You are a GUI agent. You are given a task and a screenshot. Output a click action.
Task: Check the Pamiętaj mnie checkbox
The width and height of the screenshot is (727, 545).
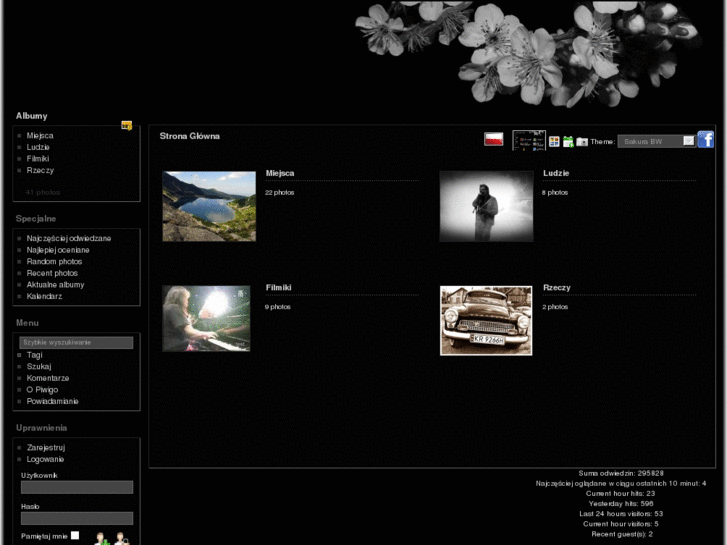click(x=75, y=535)
